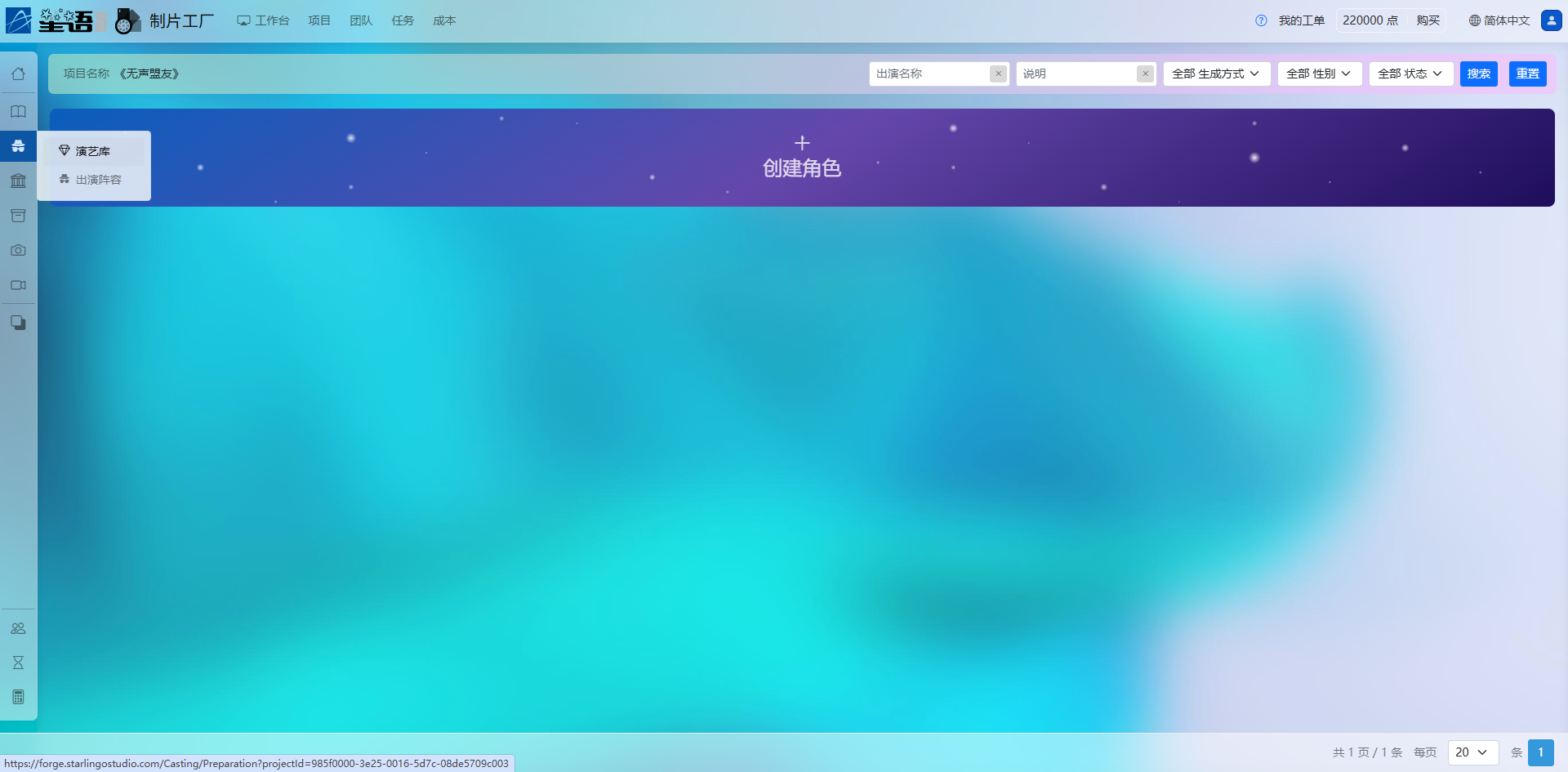The image size is (1568, 772).
Task: Expand the 全部 状态 dropdown
Action: coord(1410,74)
